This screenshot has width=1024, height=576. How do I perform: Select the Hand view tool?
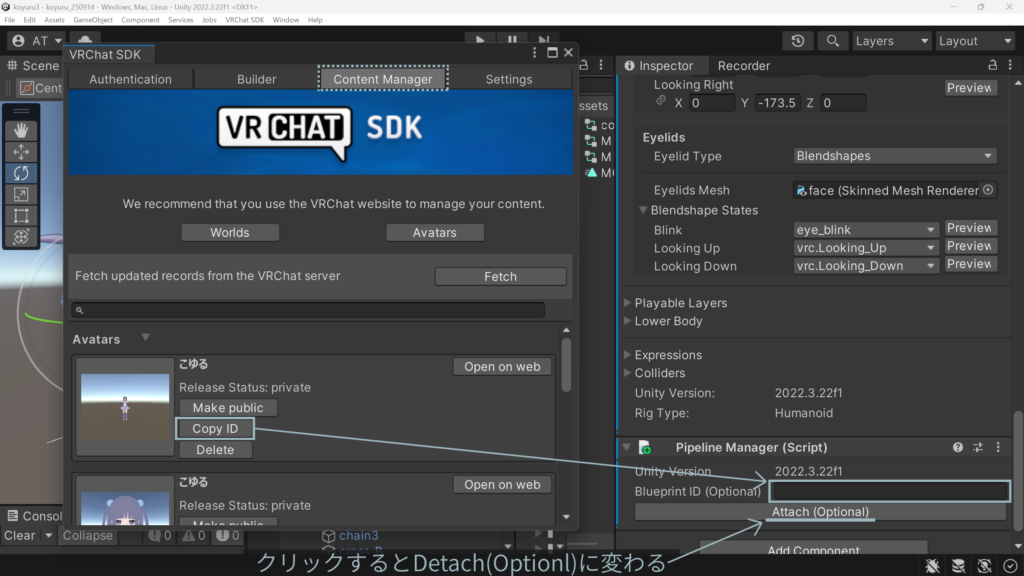pyautogui.click(x=21, y=130)
